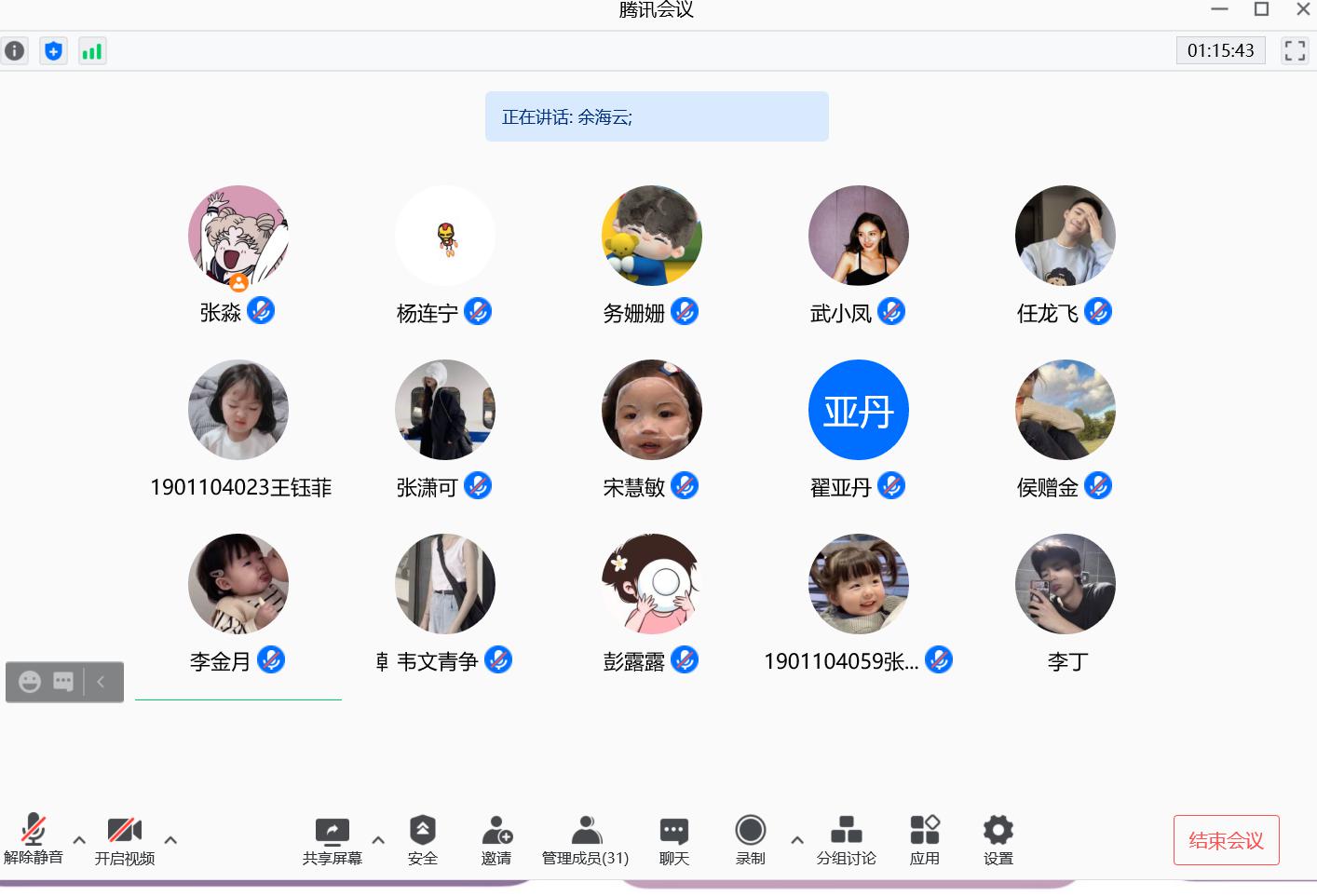Screen dimensions: 1317x896
Task: Toggle 录制 recording button
Action: (750, 839)
